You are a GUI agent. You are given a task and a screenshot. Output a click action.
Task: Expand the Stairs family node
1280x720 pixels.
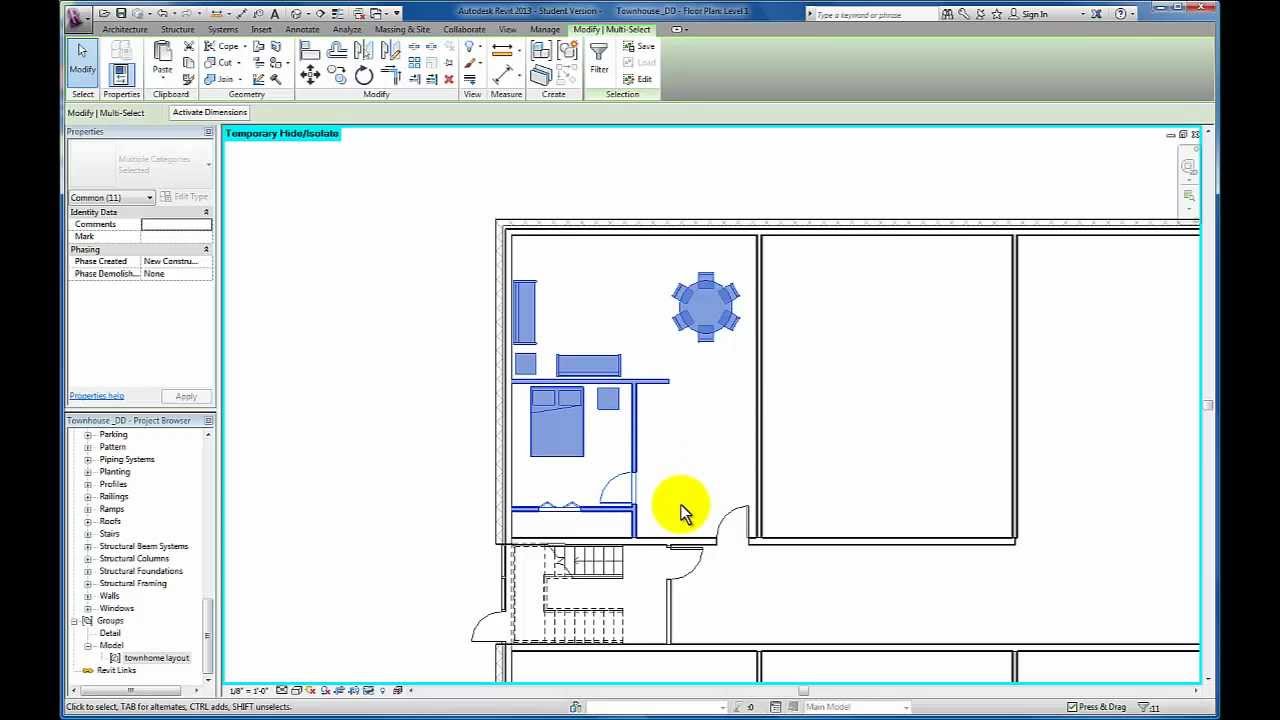88,534
